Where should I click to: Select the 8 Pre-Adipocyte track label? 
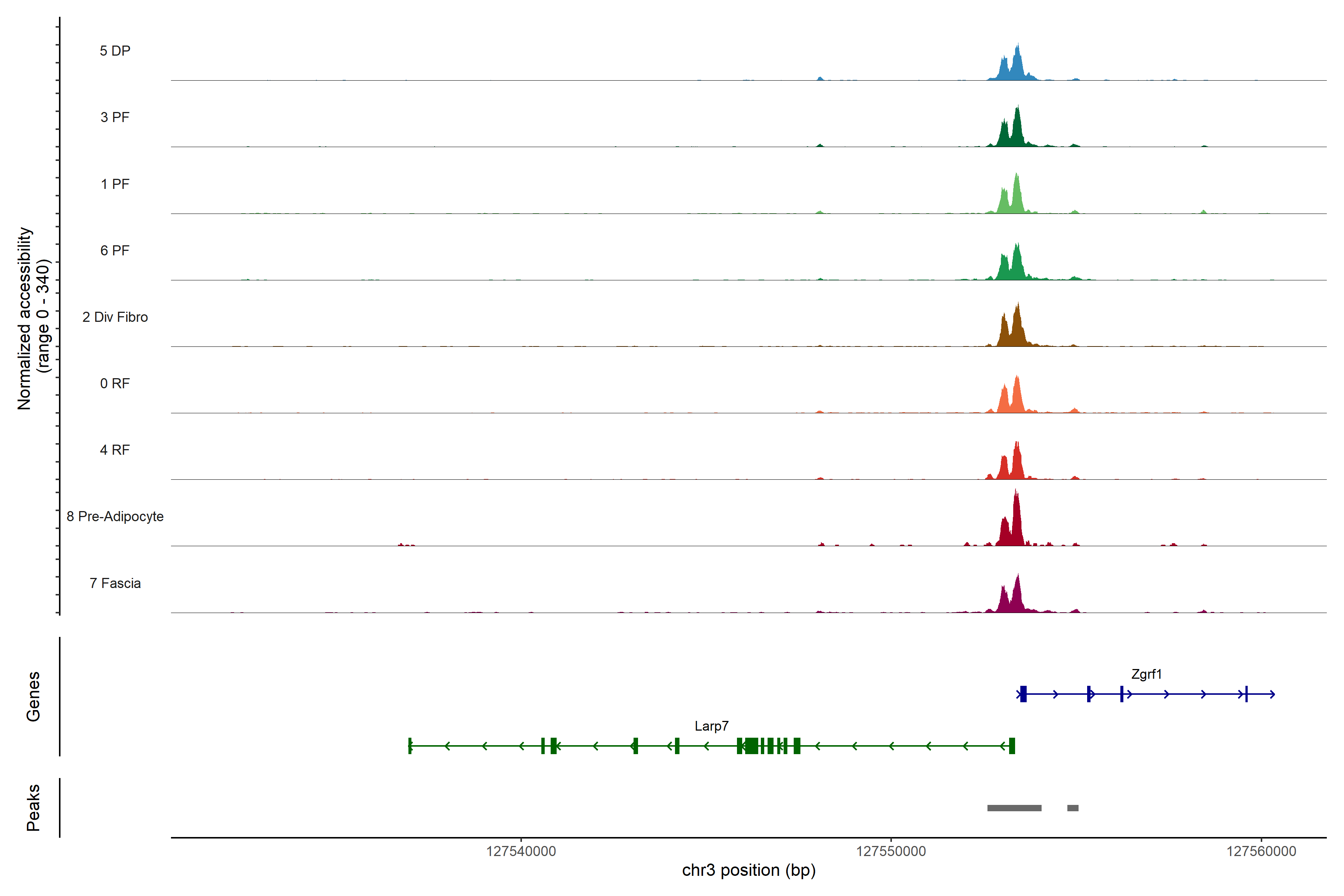[x=115, y=517]
